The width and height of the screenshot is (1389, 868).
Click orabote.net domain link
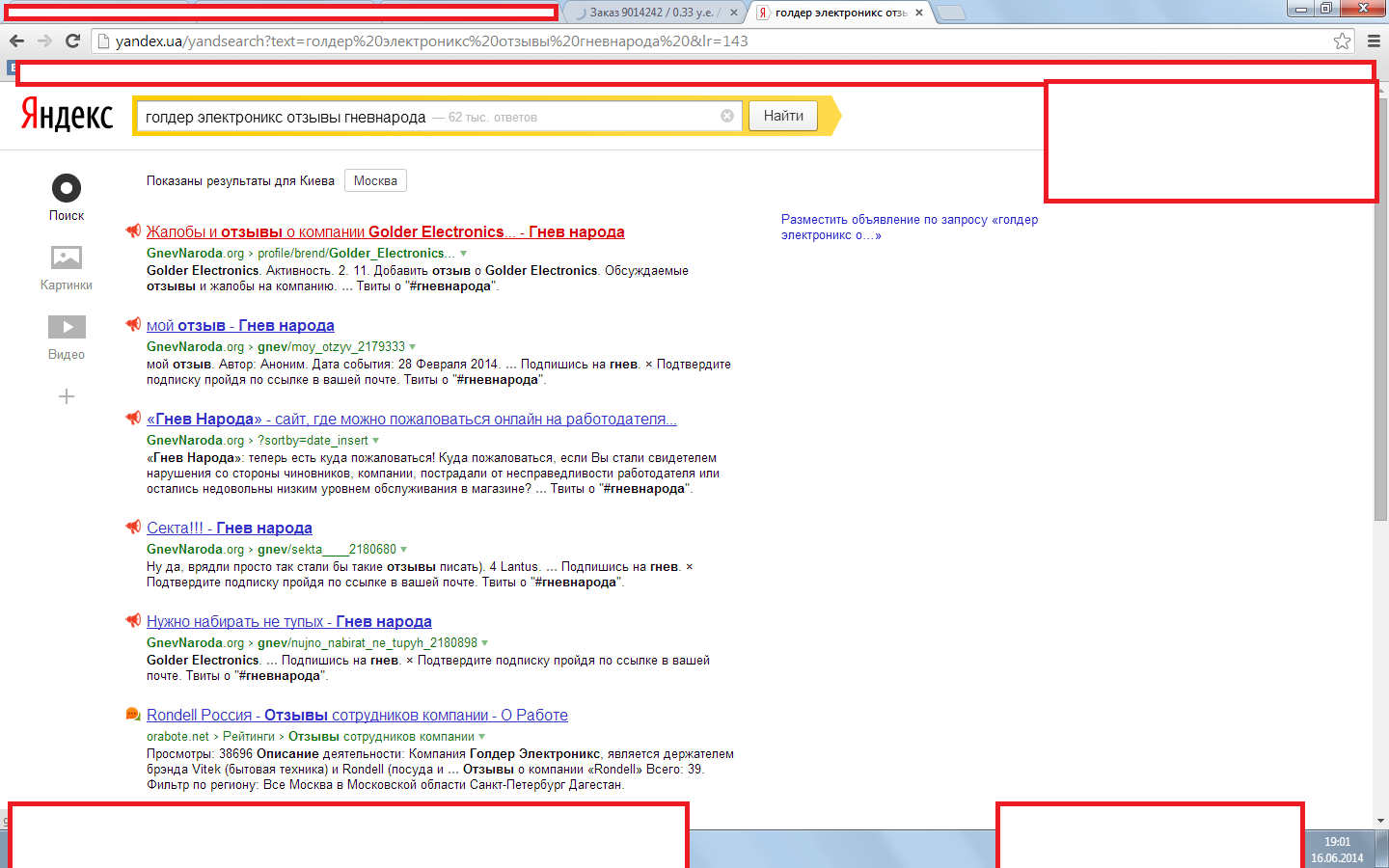[177, 737]
